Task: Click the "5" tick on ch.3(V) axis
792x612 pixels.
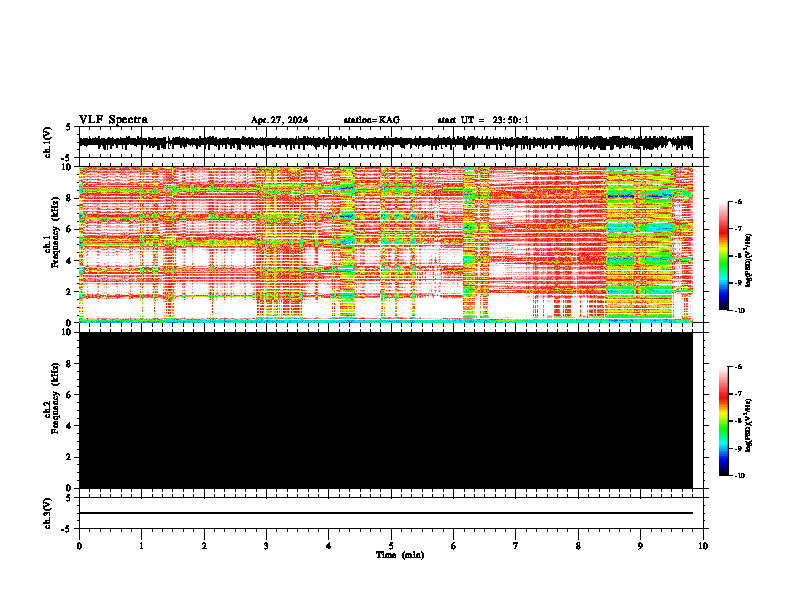Action: pyautogui.click(x=69, y=498)
